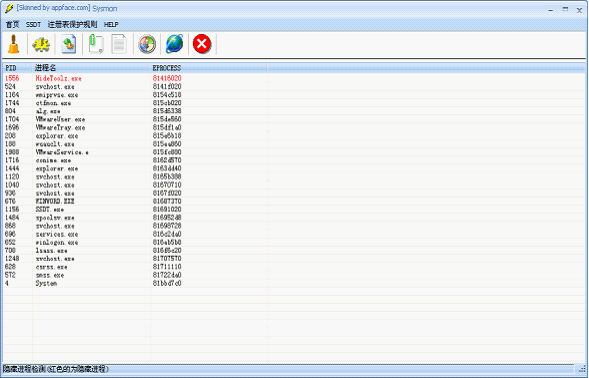Select explorer.exe row with PID 208
The image size is (589, 378).
point(294,136)
